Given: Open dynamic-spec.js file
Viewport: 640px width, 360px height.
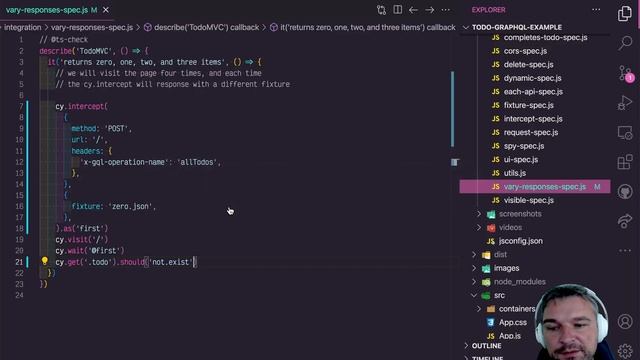Looking at the screenshot, I should [x=532, y=78].
